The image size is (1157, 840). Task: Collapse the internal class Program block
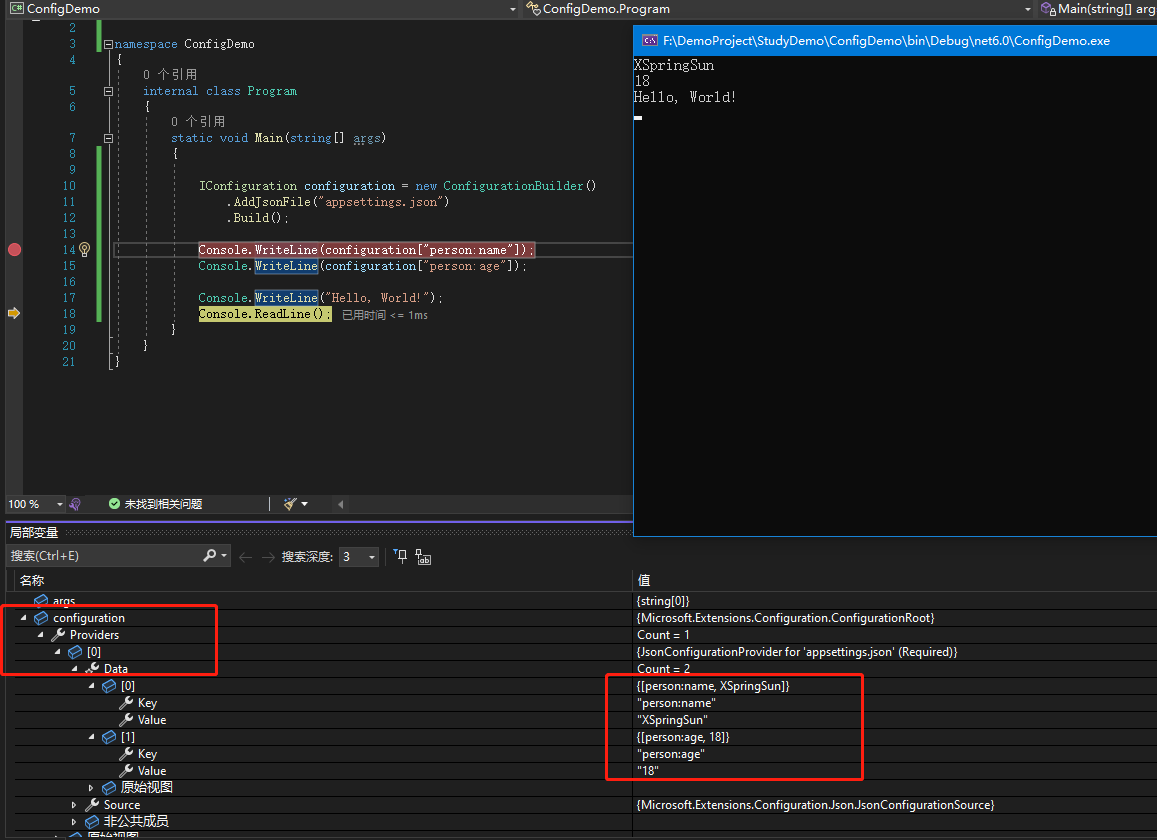[x=108, y=91]
